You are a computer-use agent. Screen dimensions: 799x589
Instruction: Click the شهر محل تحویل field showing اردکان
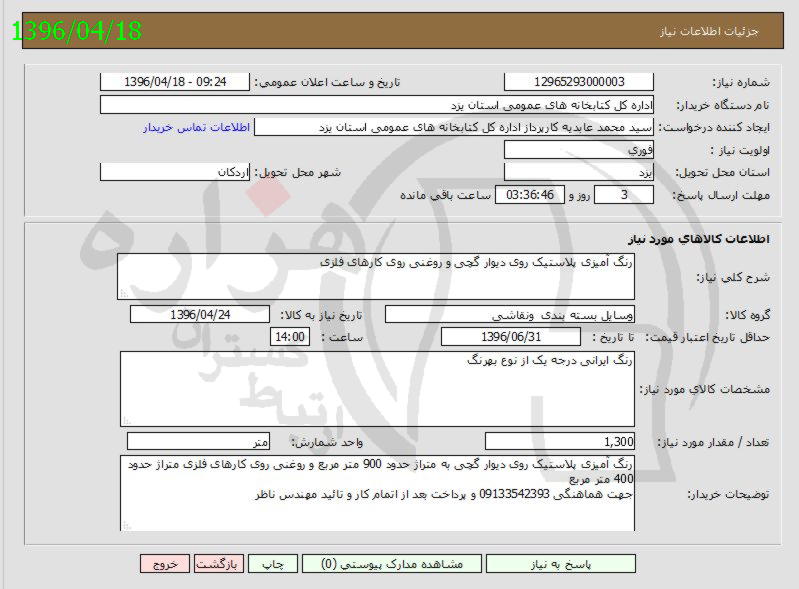[176, 172]
